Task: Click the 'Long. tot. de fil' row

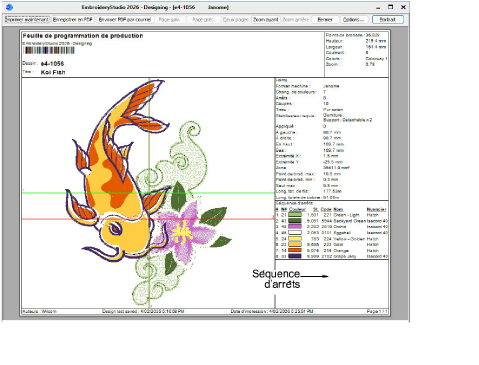Action: pos(309,191)
